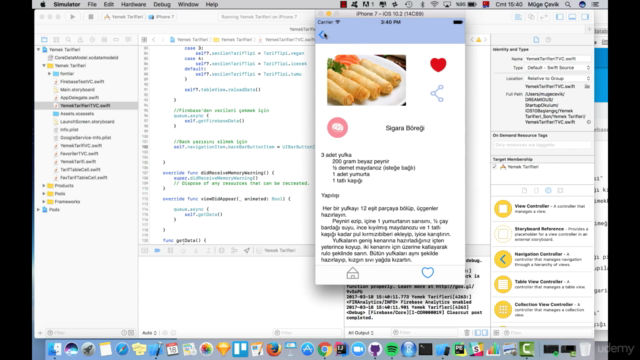
Task: Tap the favorites heart tab in simulator
Action: click(427, 273)
